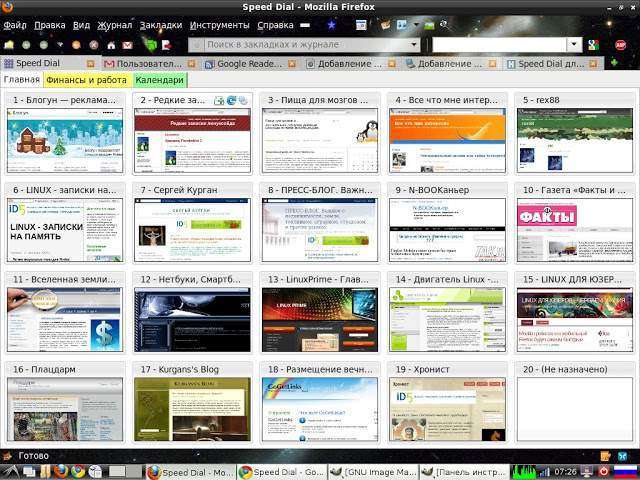The width and height of the screenshot is (640, 480).
Task: Click the orange icon in the status bar
Action: (605, 456)
